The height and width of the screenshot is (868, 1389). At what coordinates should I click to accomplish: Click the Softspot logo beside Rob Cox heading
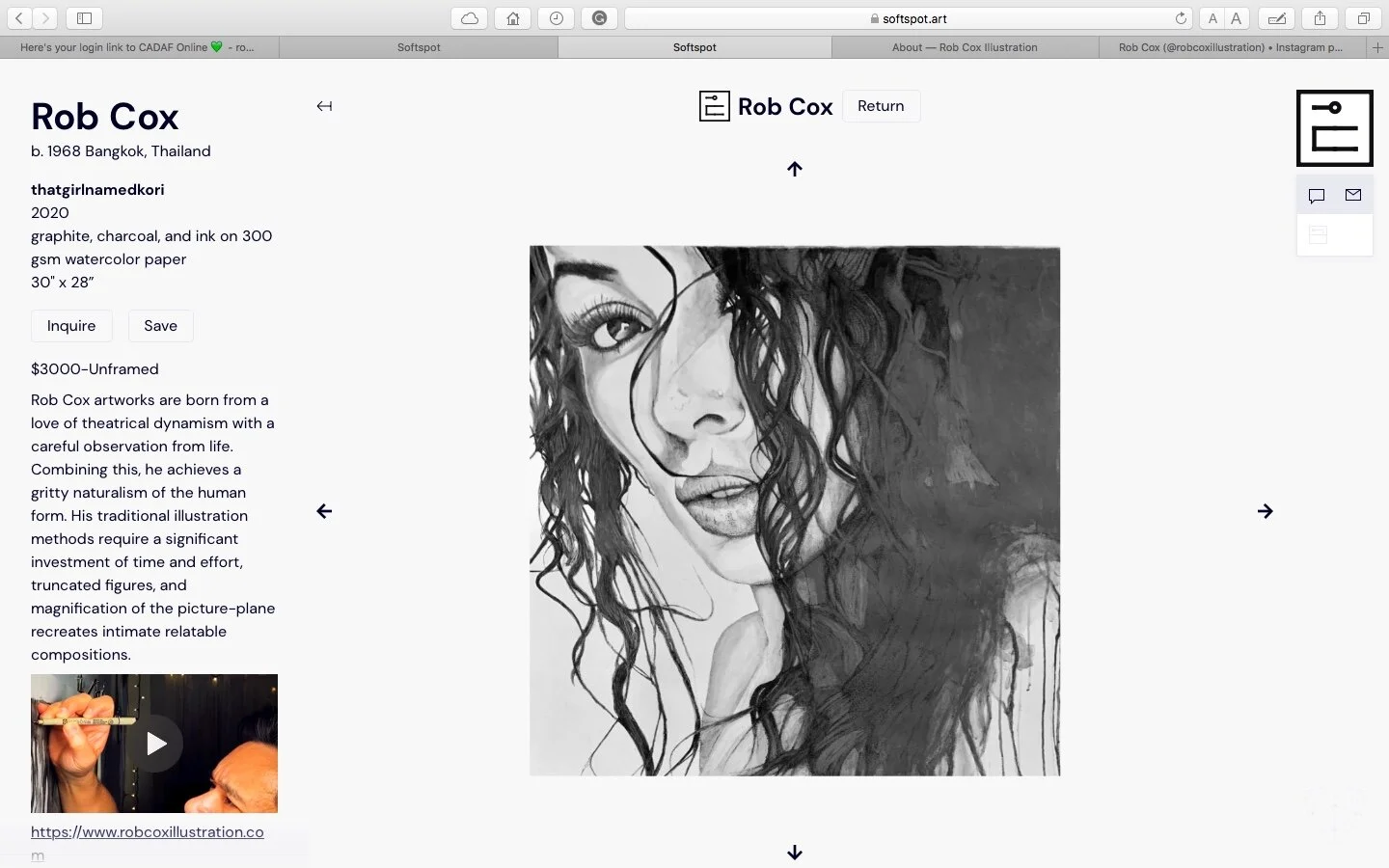(714, 106)
